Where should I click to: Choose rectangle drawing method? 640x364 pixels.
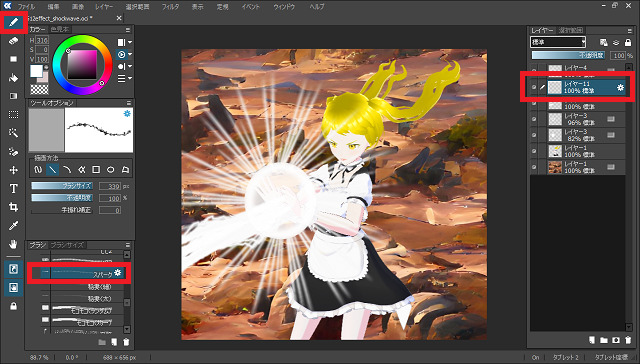click(x=96, y=169)
